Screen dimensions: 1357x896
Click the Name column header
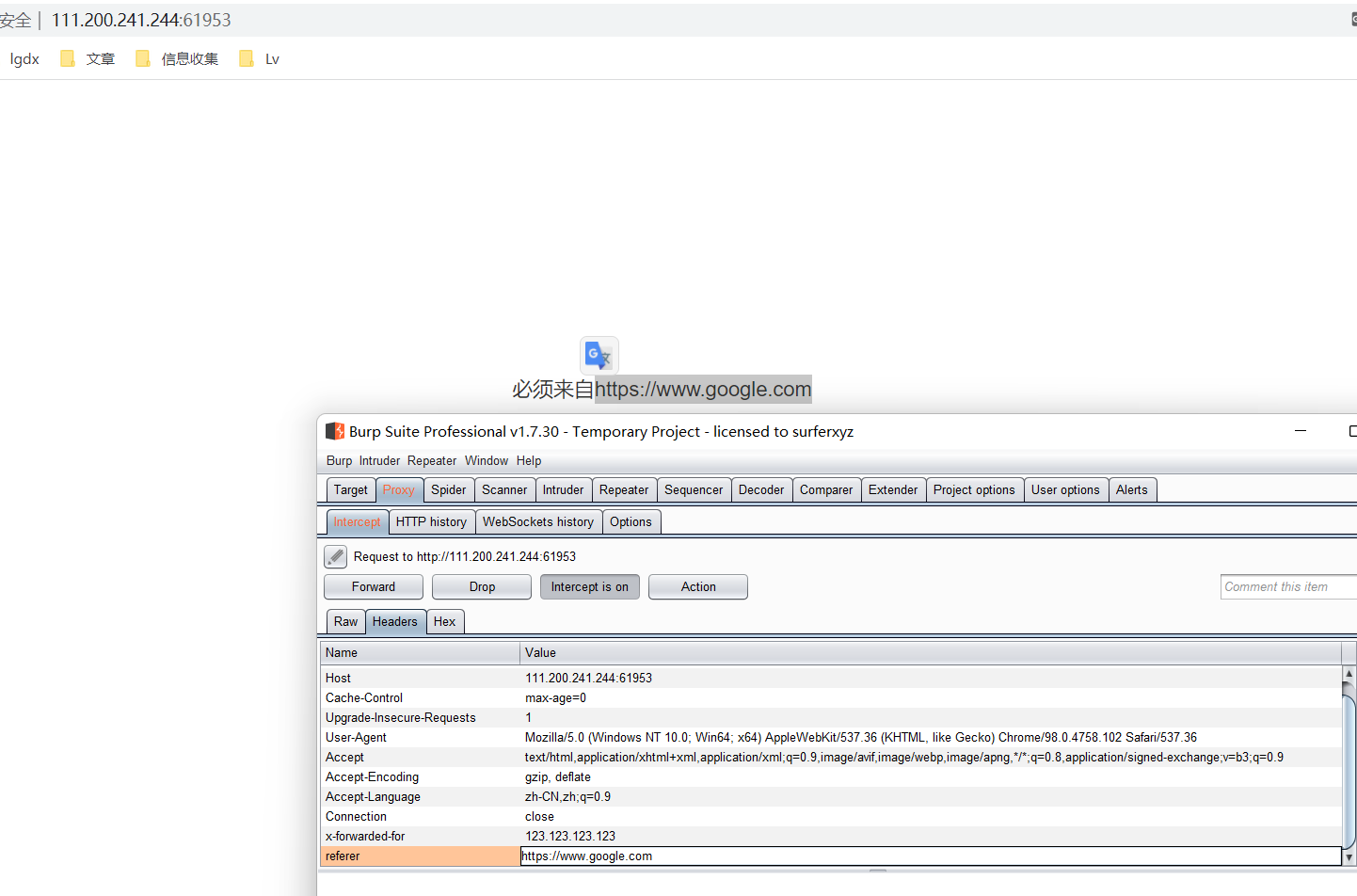(x=420, y=652)
